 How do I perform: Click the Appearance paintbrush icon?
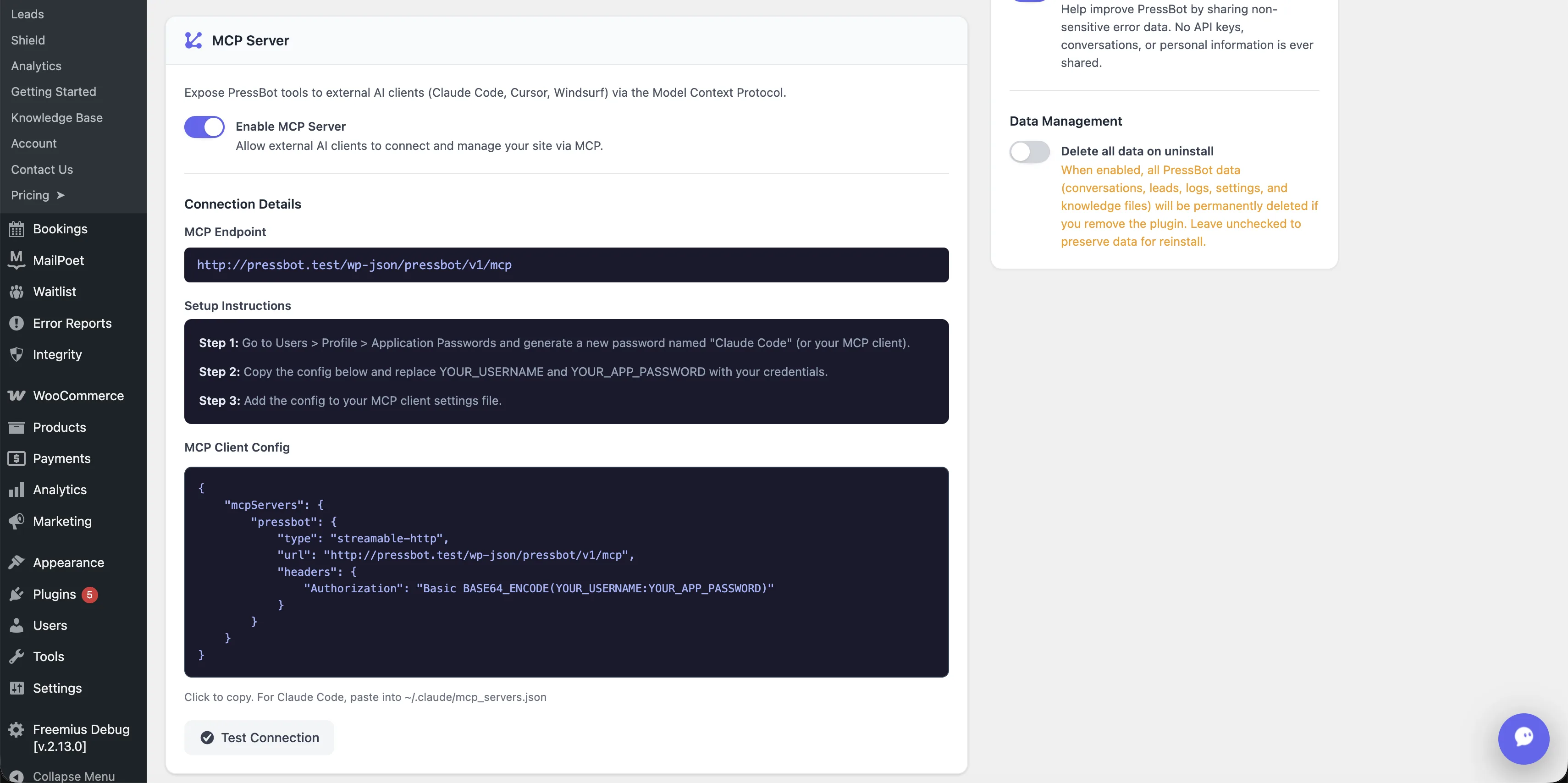point(17,562)
